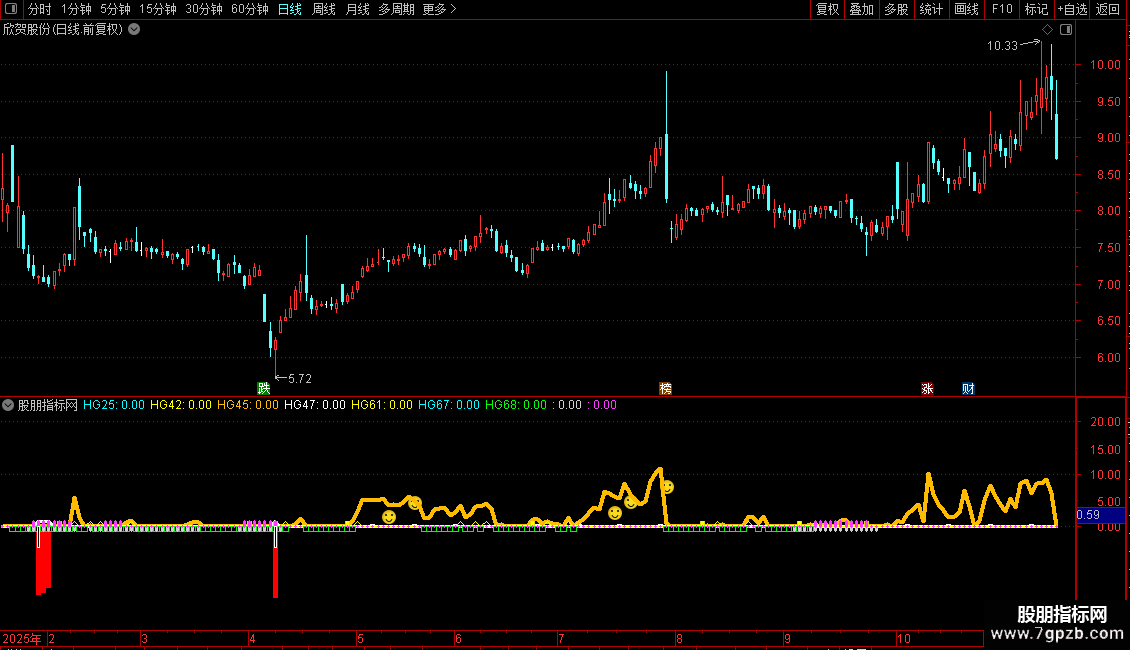Select the 1分钟 period

(76, 9)
